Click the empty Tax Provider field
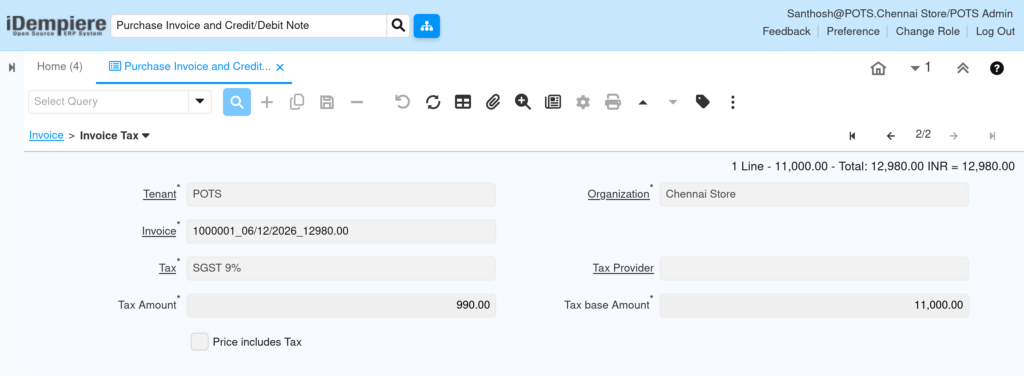 (814, 268)
